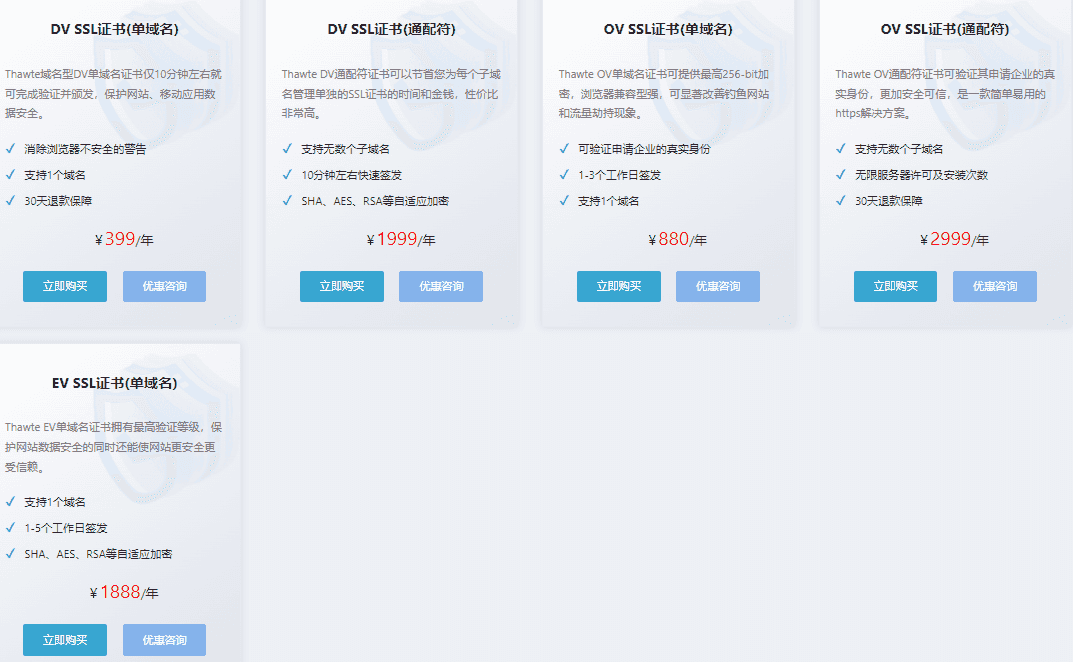Viewport: 1073px width, 662px height.
Task: Click checkmark beside 消除浏览器不安全的警告
Action: [x=10, y=149]
